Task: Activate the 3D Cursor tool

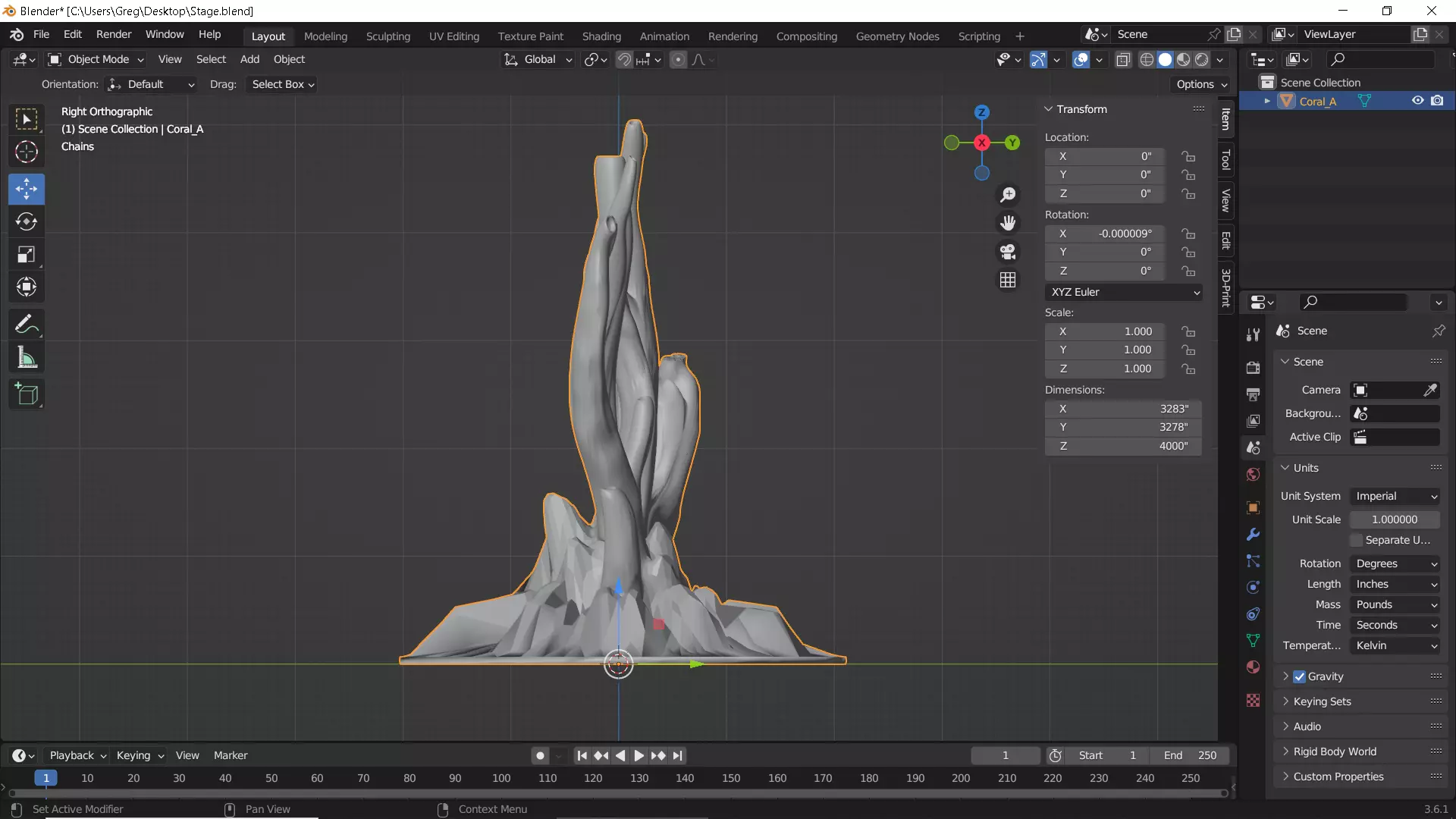Action: click(27, 152)
